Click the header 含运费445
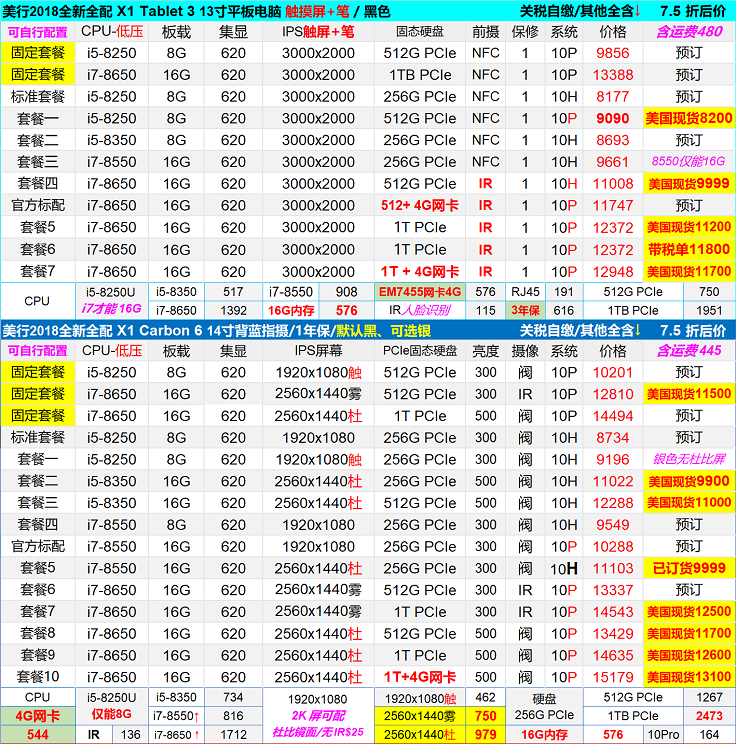The width and height of the screenshot is (736, 744). click(x=689, y=351)
